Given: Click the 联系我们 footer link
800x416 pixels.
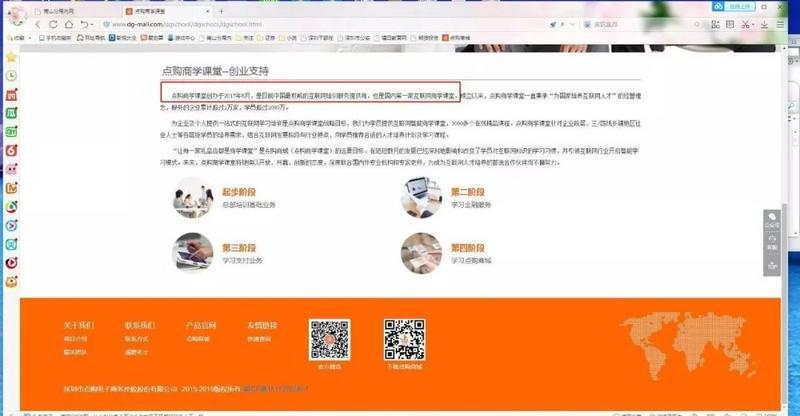Looking at the screenshot, I should tap(139, 325).
